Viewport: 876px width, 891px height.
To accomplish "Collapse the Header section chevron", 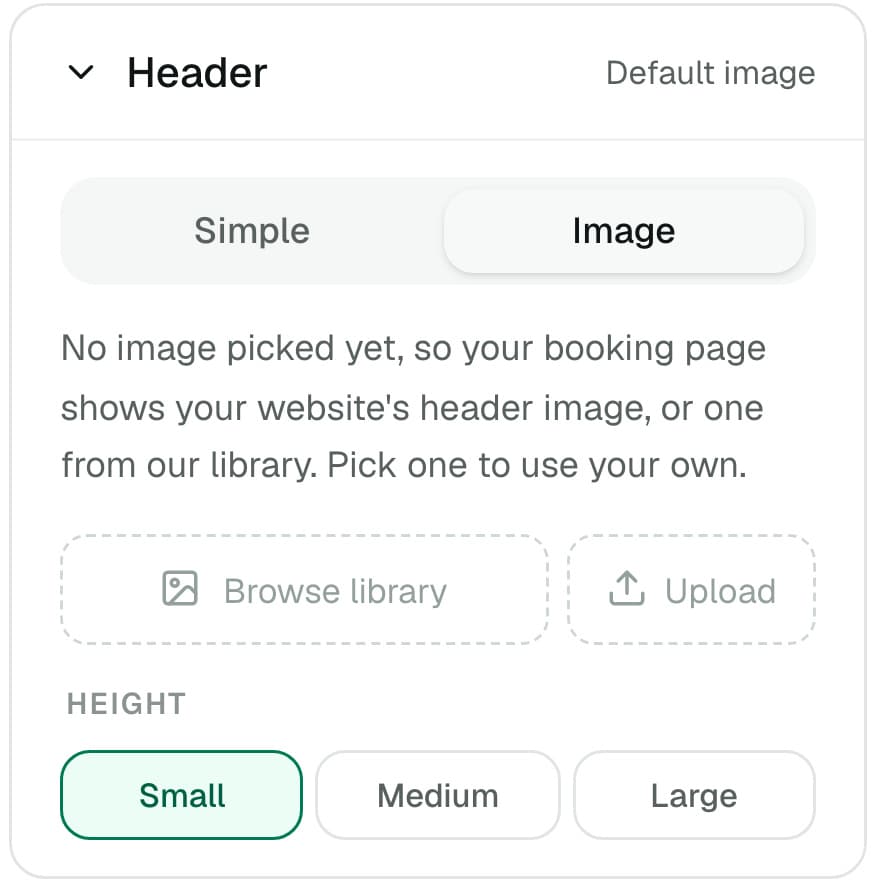I will tap(81, 73).
